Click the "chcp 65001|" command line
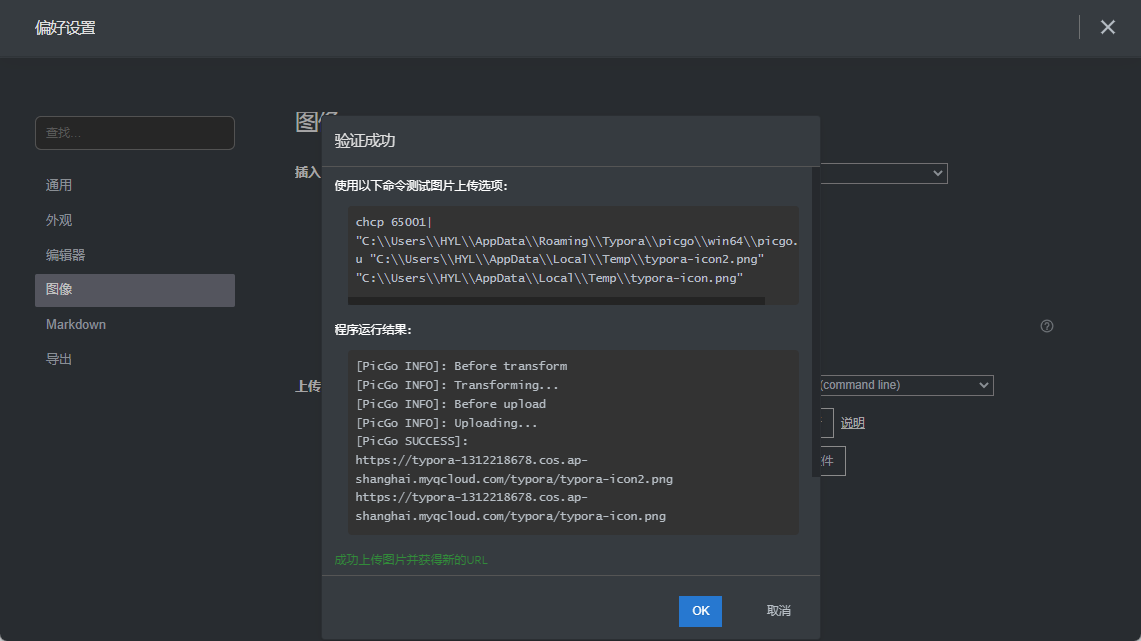 pos(394,223)
